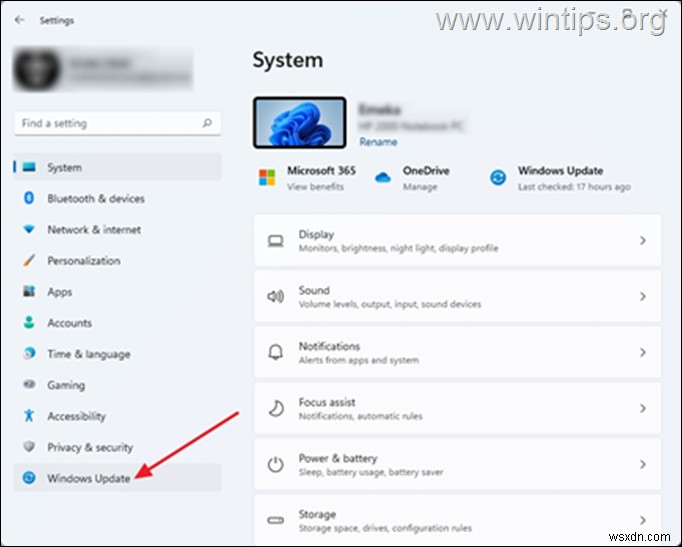Click Windows Update last checked status
This screenshot has width=682, height=547.
(x=574, y=187)
